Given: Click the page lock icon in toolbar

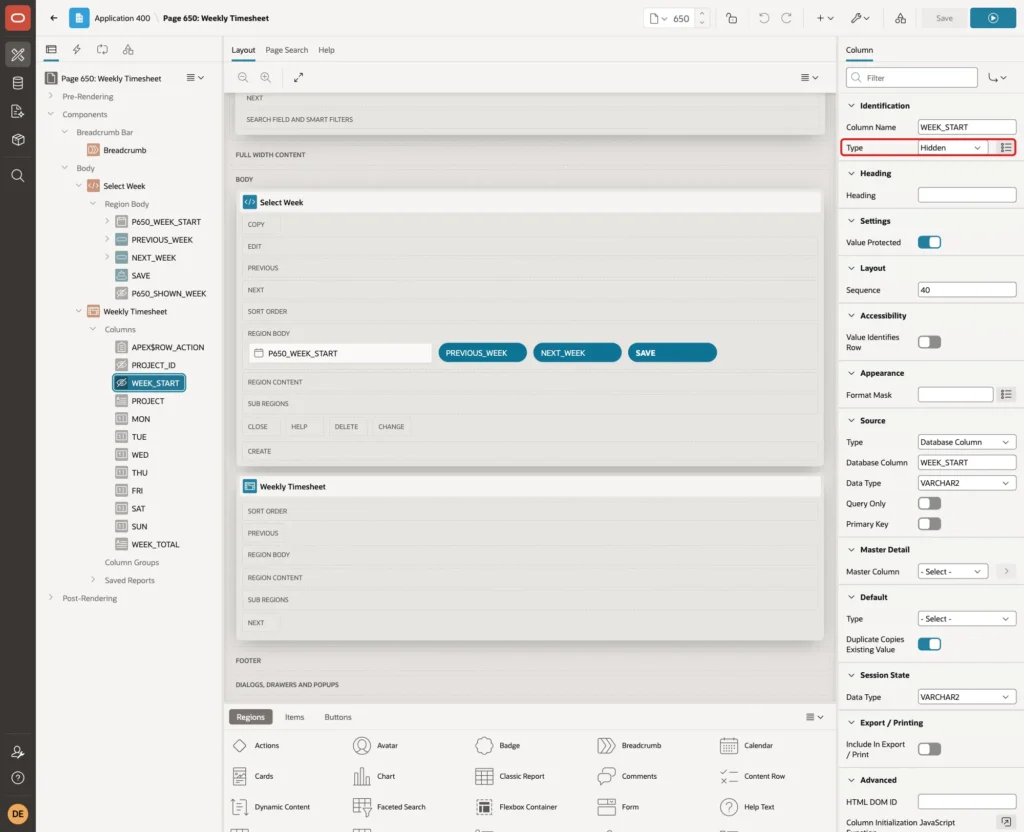Looking at the screenshot, I should click(731, 18).
